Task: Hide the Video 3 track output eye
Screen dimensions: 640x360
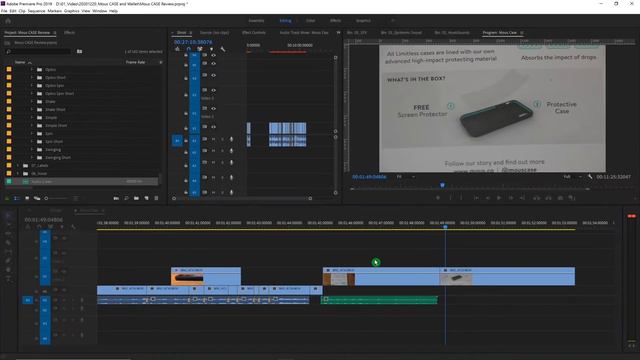Action: coord(213,90)
